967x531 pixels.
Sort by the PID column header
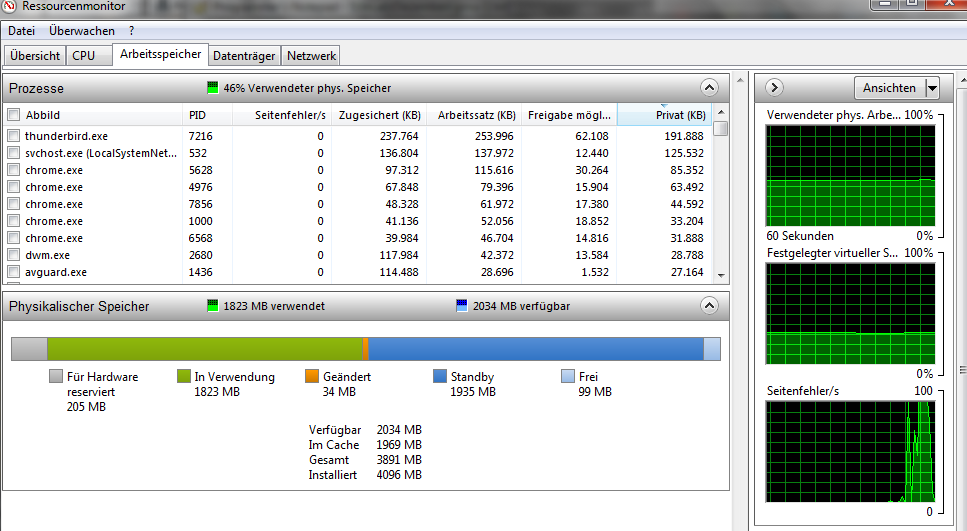(207, 115)
